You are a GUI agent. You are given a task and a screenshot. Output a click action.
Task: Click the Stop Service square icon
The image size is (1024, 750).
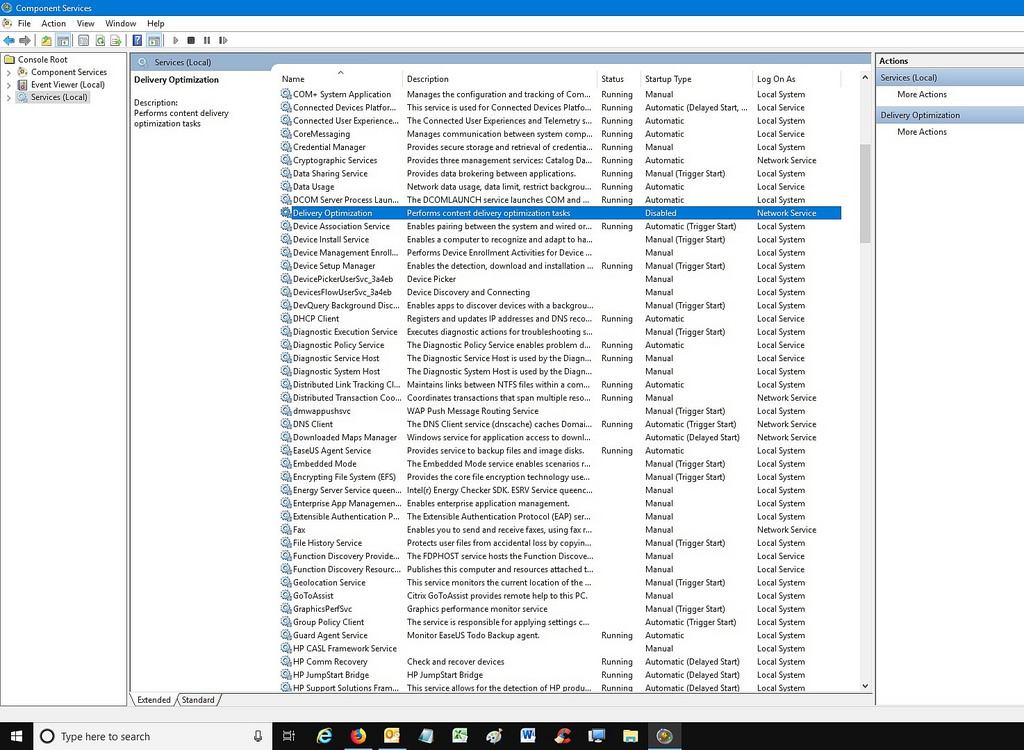191,41
